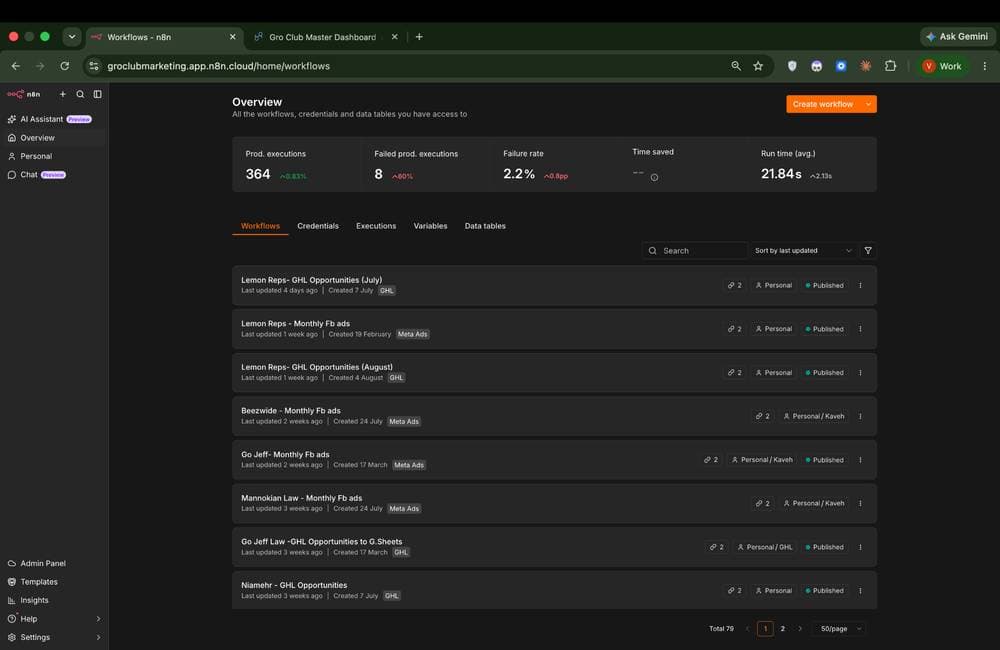Click Time saved info icon
1000x650 pixels.
[x=654, y=177]
